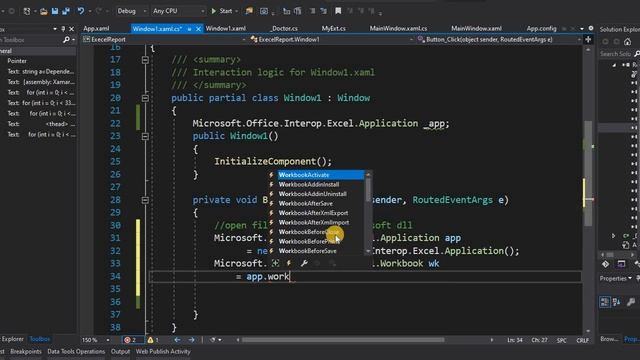The image size is (640, 360).
Task: Pin the Window1.xaml.cs tab
Action: click(189, 29)
